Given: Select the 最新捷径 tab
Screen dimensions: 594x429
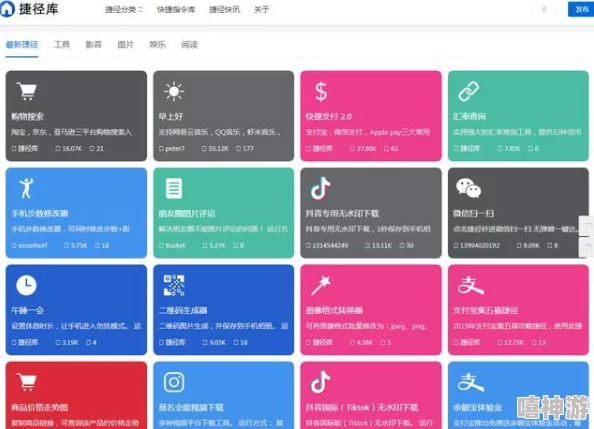Looking at the screenshot, I should [x=22, y=45].
